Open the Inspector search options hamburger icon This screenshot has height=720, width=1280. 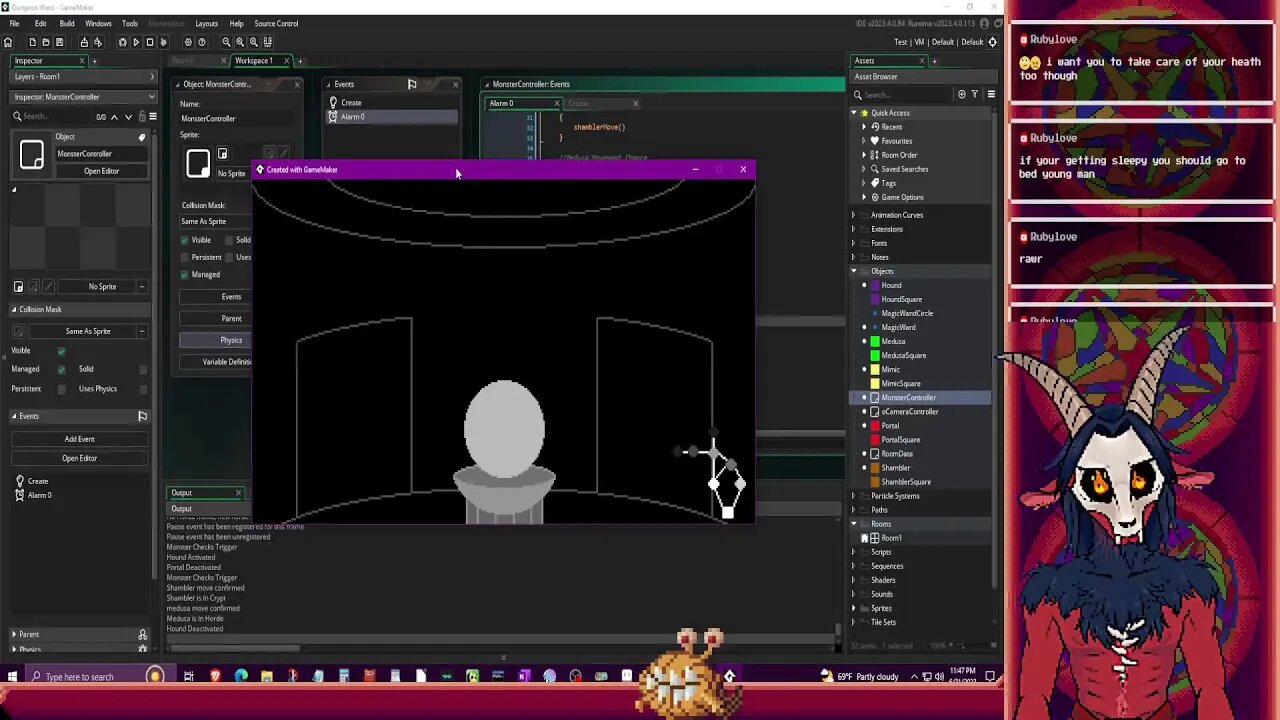point(152,116)
